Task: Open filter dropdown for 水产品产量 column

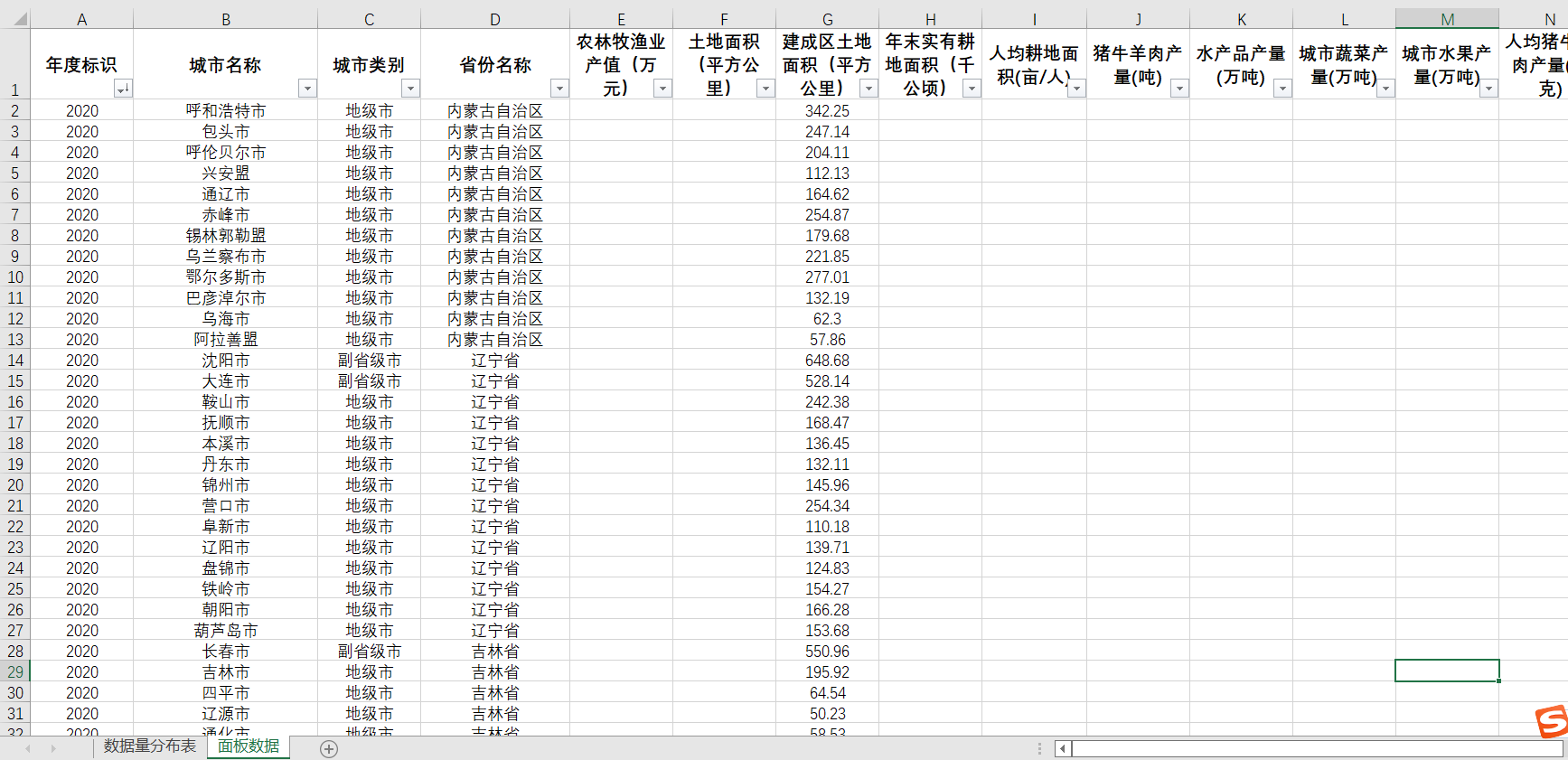Action: coord(1282,89)
